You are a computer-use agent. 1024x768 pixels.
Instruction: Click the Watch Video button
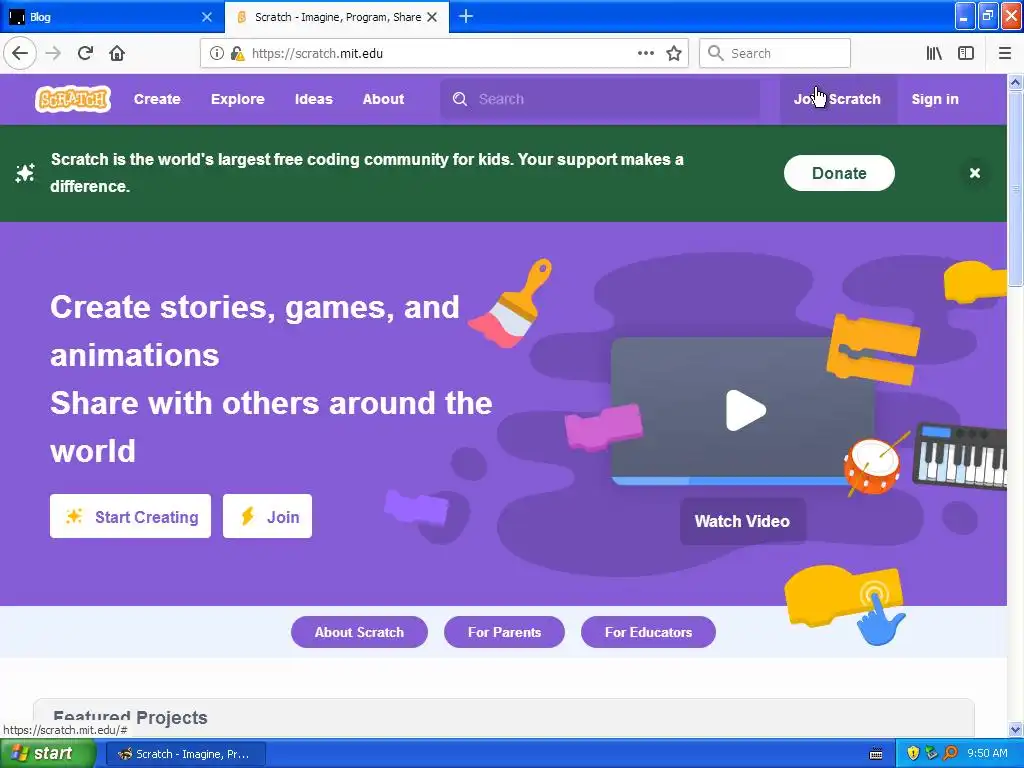(742, 521)
